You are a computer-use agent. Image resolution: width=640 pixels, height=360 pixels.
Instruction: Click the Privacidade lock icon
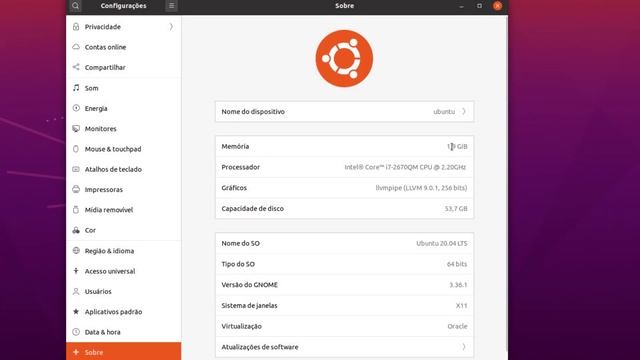(x=76, y=27)
